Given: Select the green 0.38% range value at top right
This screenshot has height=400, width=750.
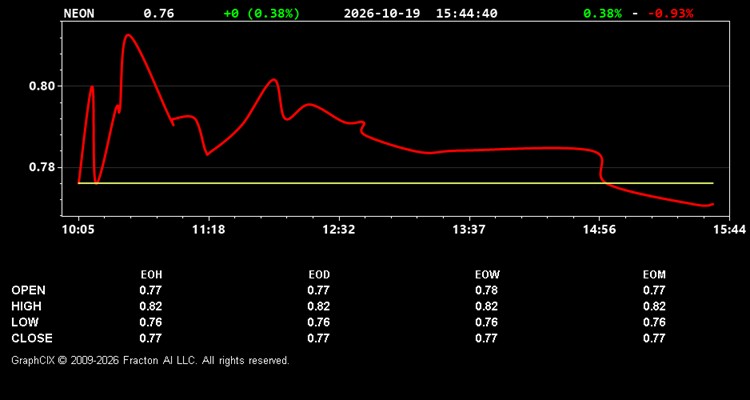Looking at the screenshot, I should pyautogui.click(x=602, y=13).
